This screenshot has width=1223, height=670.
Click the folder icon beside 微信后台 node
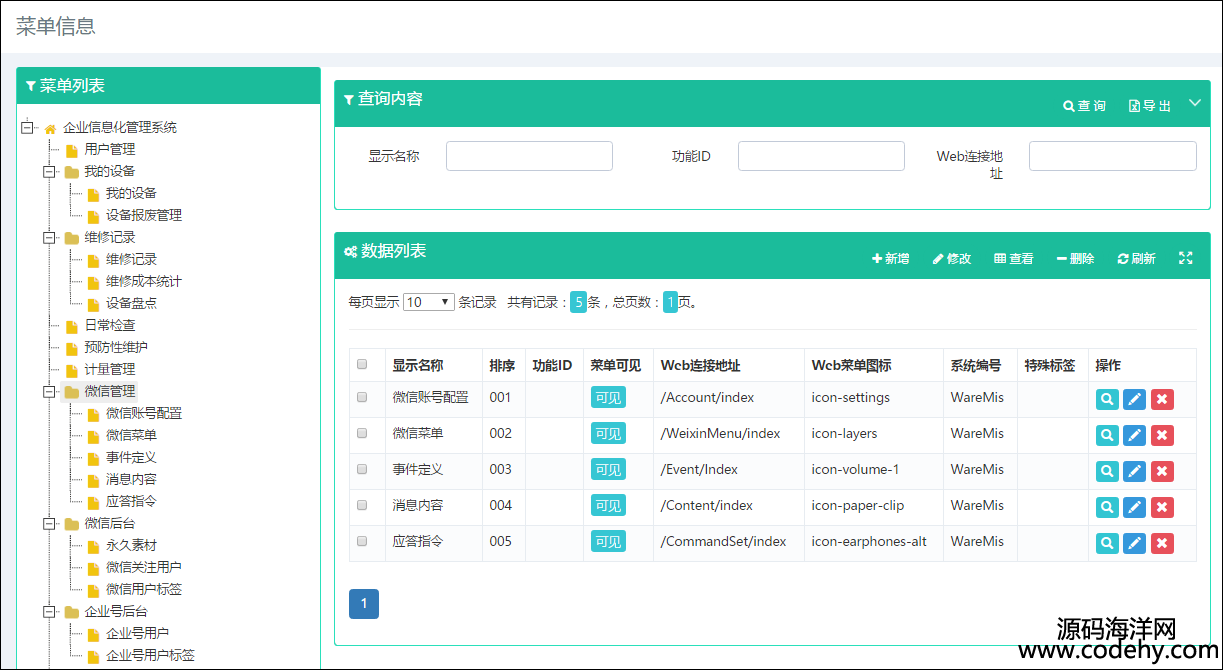click(x=71, y=524)
